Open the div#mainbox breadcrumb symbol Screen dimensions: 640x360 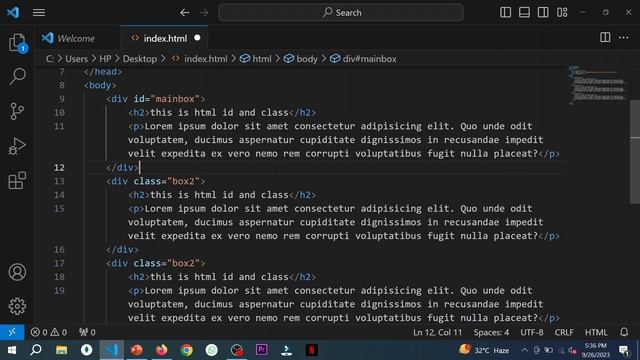point(364,59)
